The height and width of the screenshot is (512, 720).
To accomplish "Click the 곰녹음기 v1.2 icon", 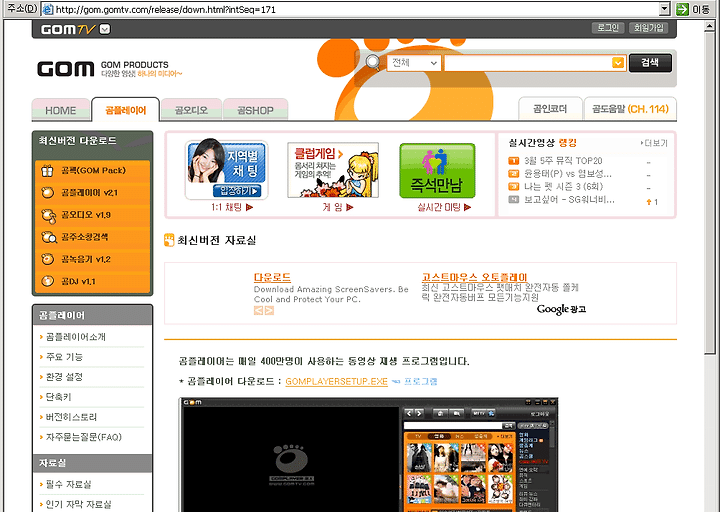I will 47,259.
